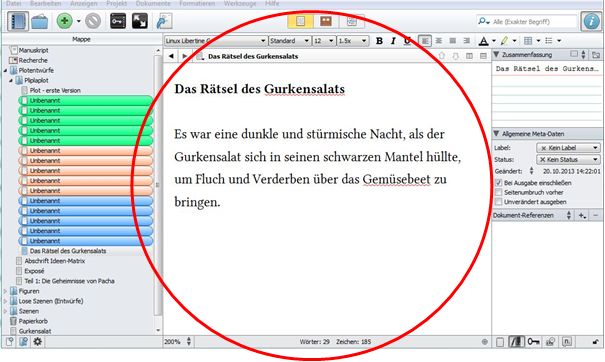Click the binder footer gear icon

(x=37, y=342)
